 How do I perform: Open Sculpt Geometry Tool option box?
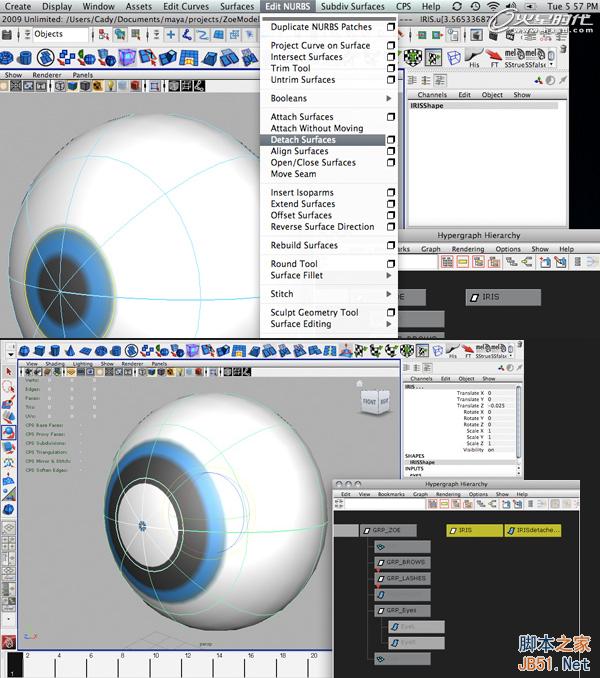click(391, 312)
